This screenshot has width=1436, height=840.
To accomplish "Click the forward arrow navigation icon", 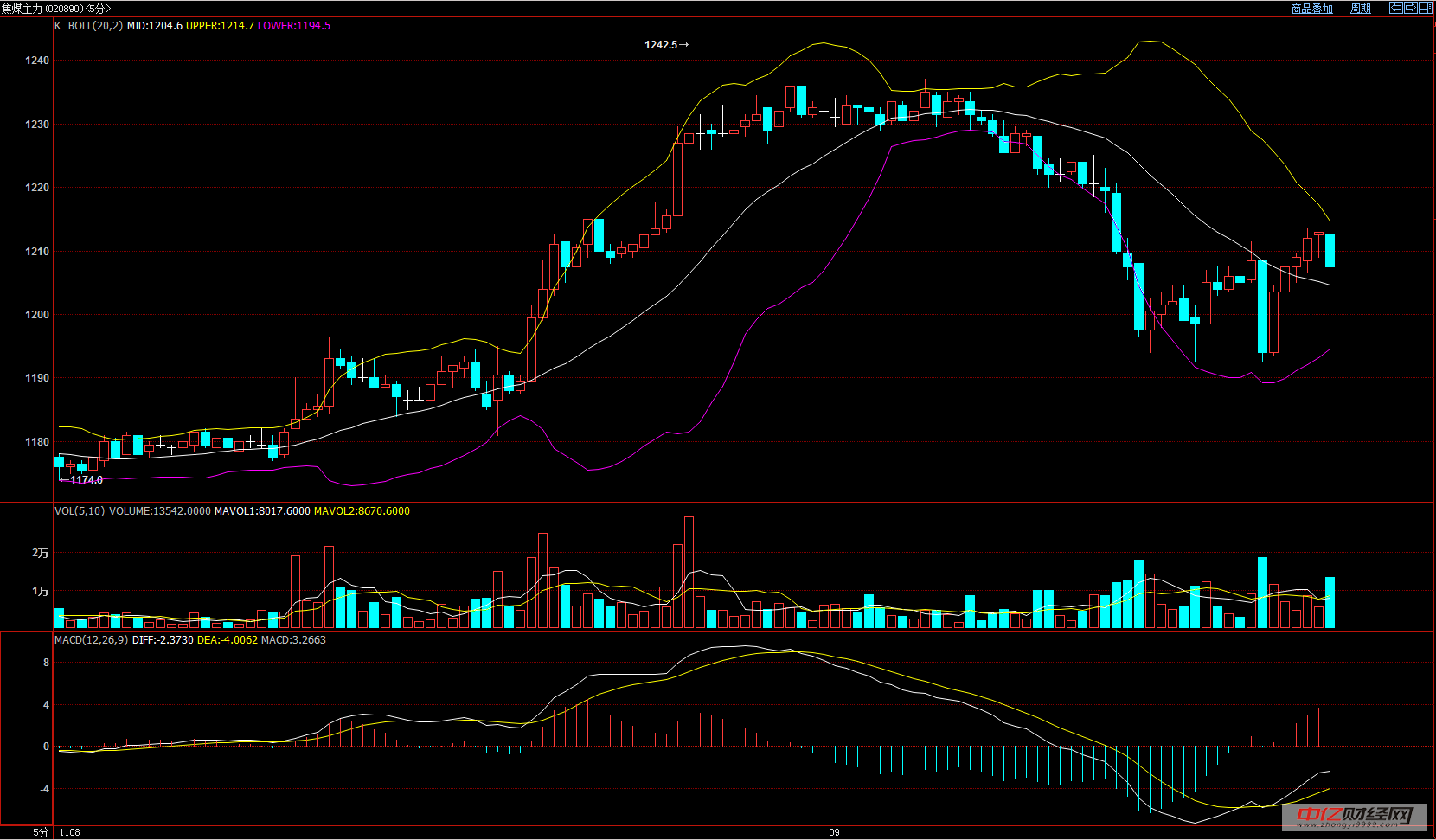I will pos(1410,8).
